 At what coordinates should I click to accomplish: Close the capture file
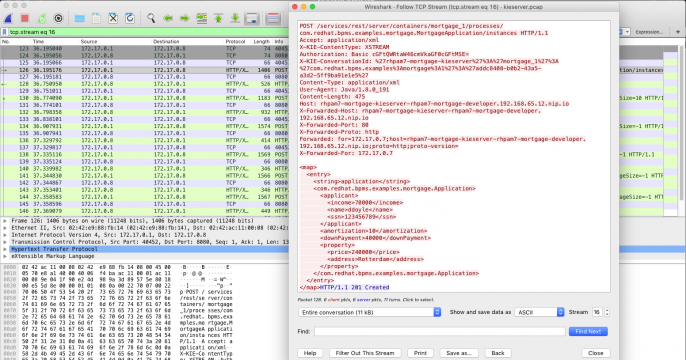point(113,18)
